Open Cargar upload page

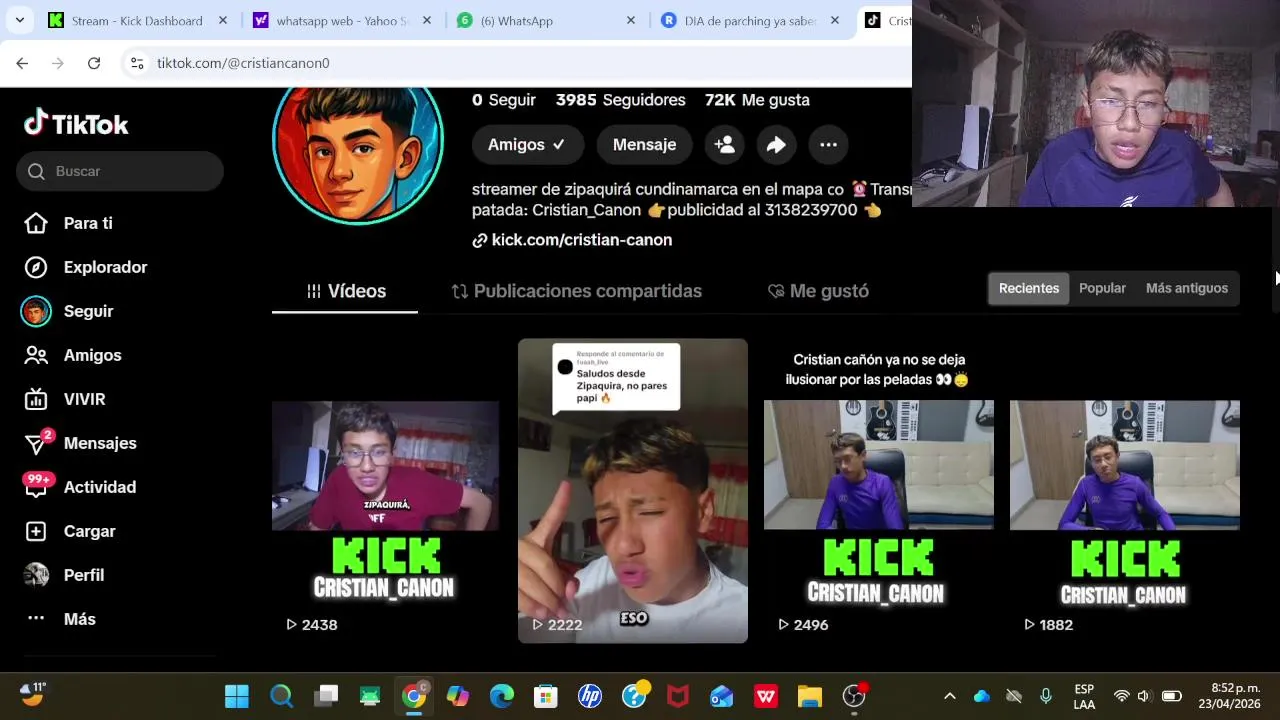[x=89, y=531]
